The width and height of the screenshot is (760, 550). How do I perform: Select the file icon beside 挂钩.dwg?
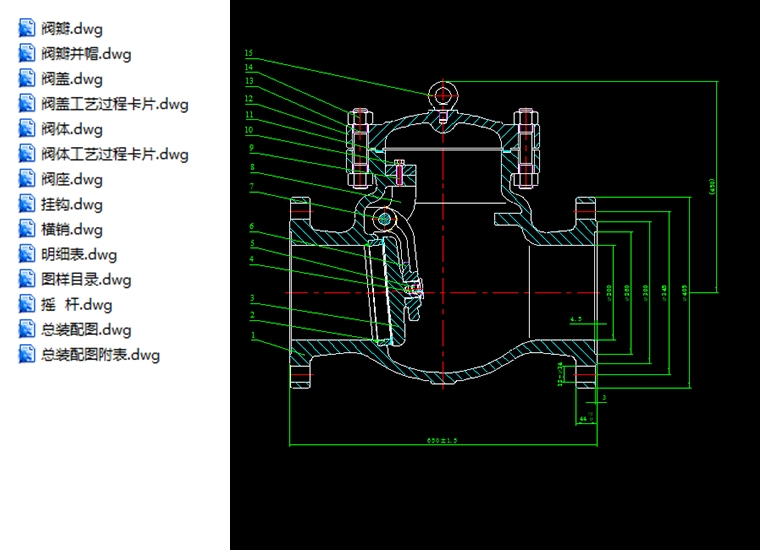click(x=27, y=204)
